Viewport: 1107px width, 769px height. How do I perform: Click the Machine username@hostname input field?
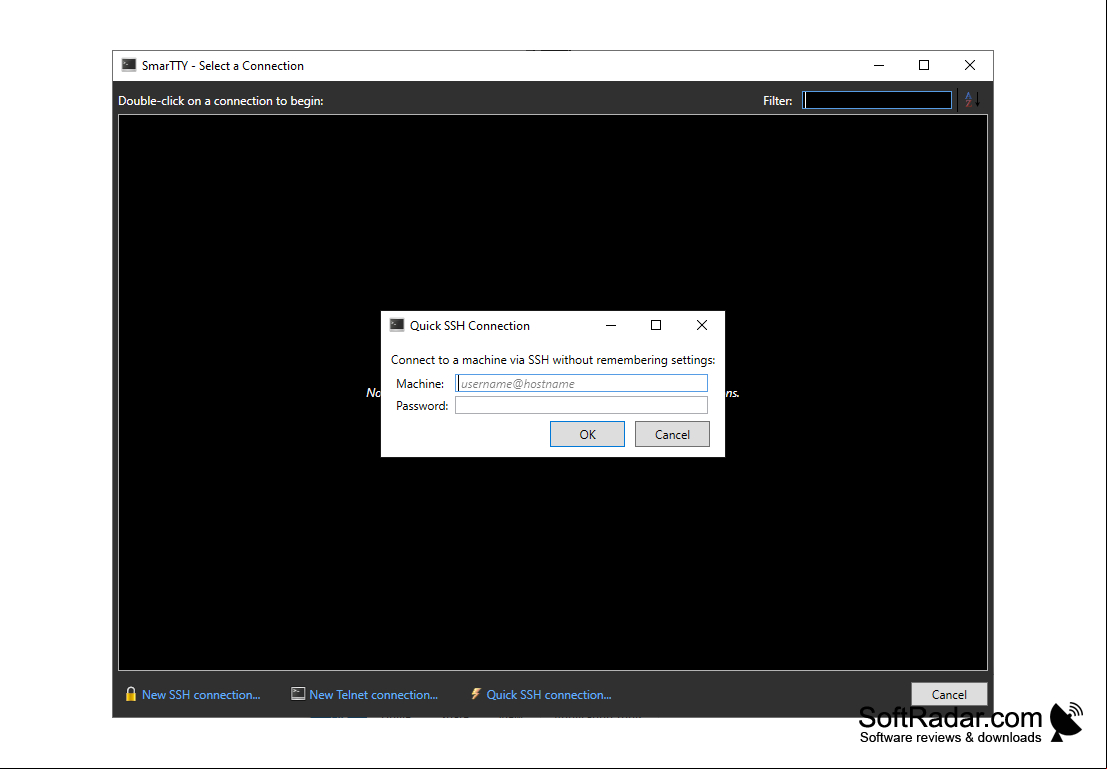(x=581, y=383)
